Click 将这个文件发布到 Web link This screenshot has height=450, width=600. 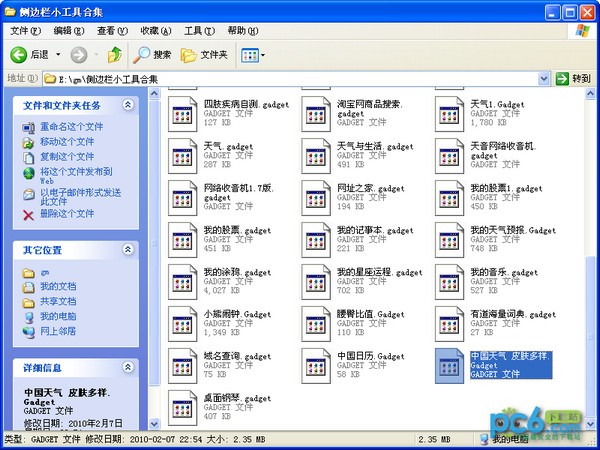tap(76, 175)
